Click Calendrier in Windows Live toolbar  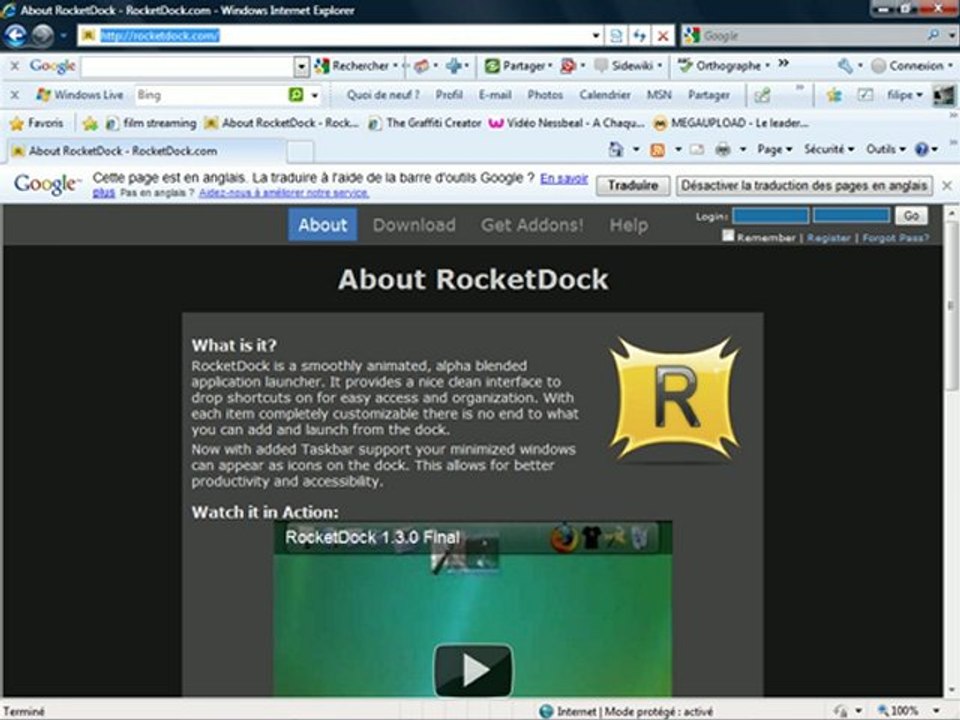tap(605, 95)
